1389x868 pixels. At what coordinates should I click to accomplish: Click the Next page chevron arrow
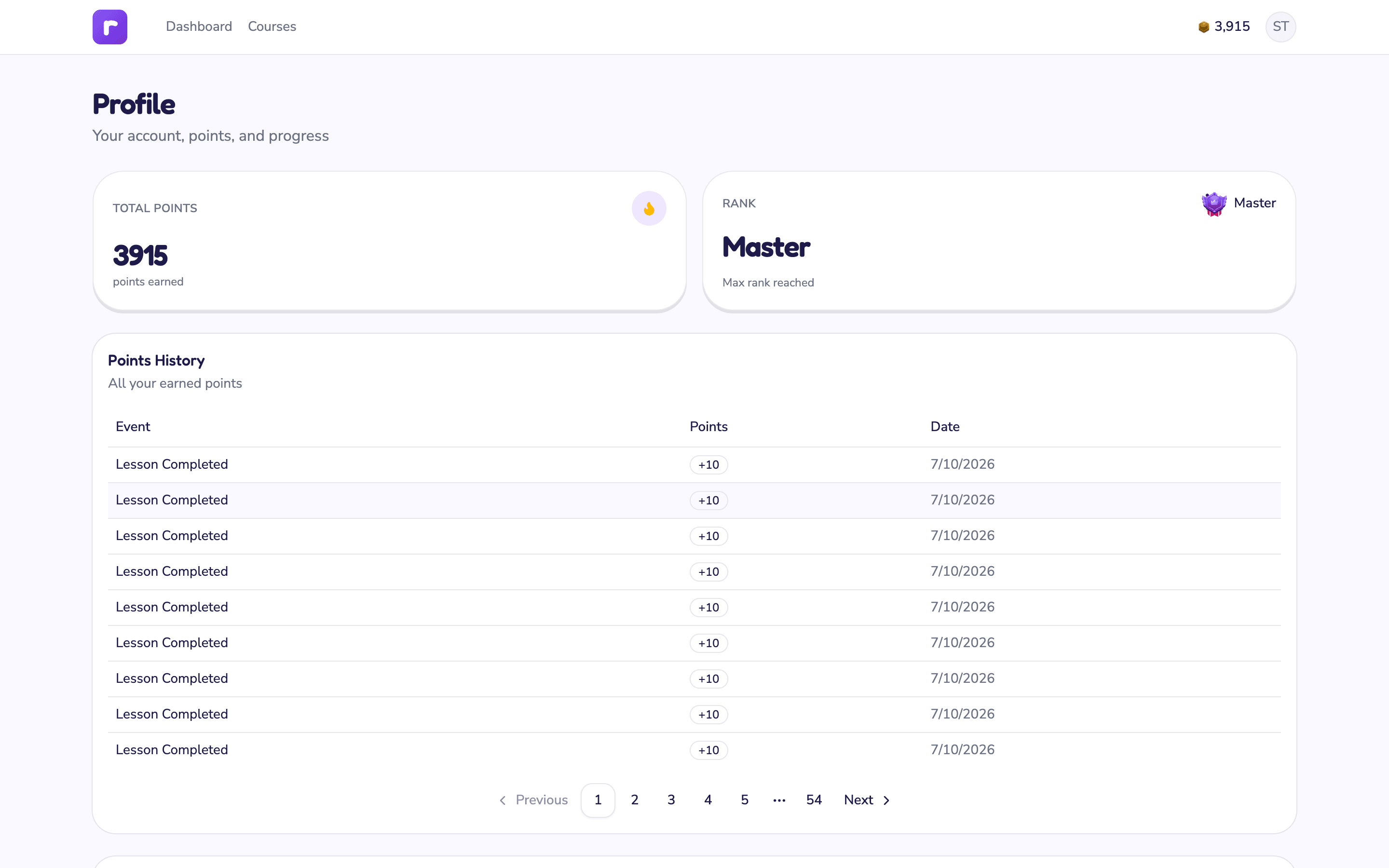pos(886,800)
